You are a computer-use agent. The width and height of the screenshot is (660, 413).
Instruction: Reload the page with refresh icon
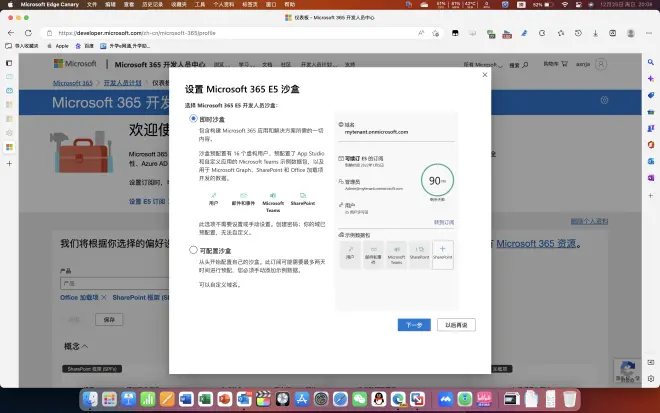point(28,33)
